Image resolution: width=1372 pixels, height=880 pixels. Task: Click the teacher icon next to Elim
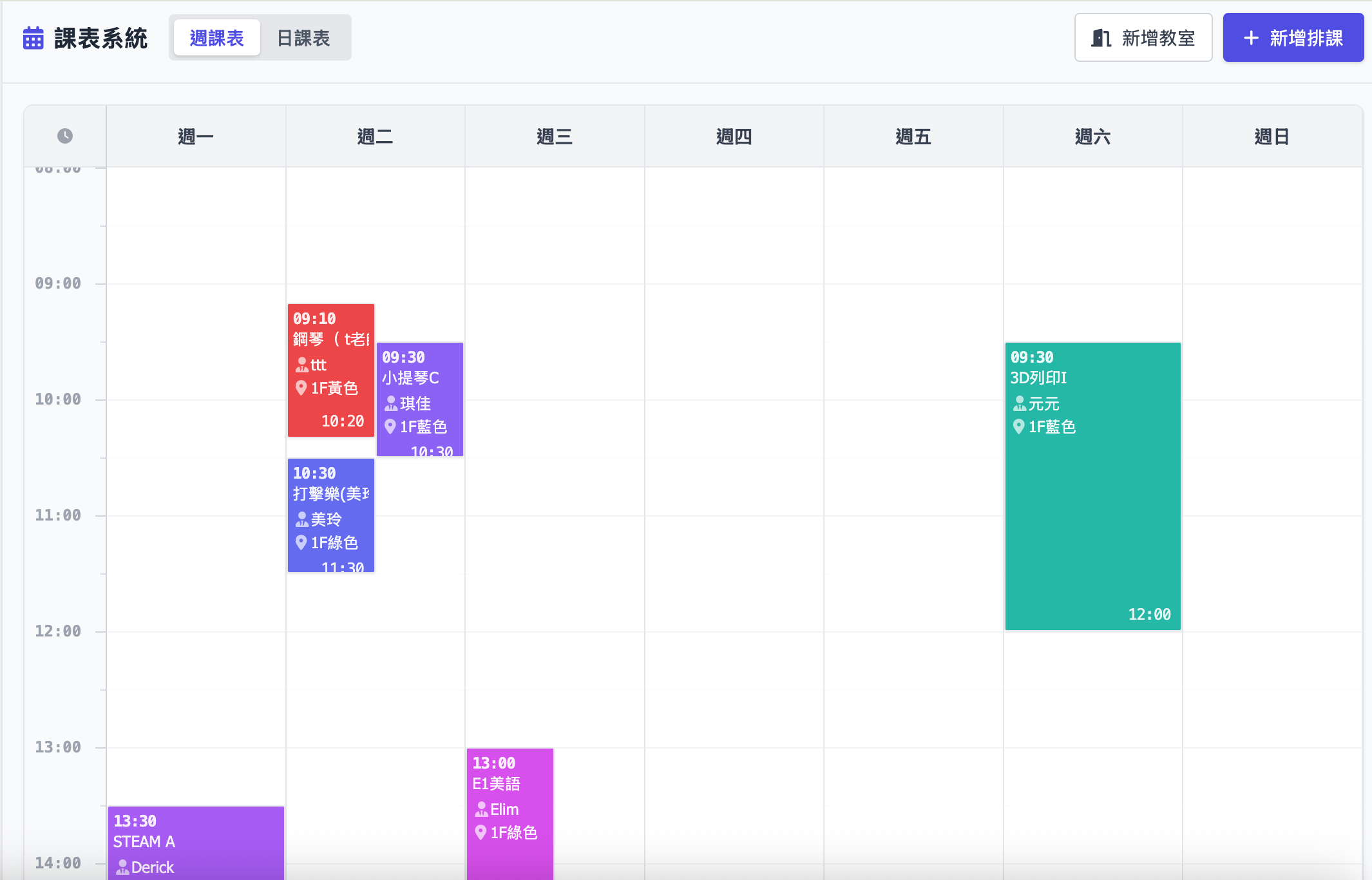click(481, 810)
